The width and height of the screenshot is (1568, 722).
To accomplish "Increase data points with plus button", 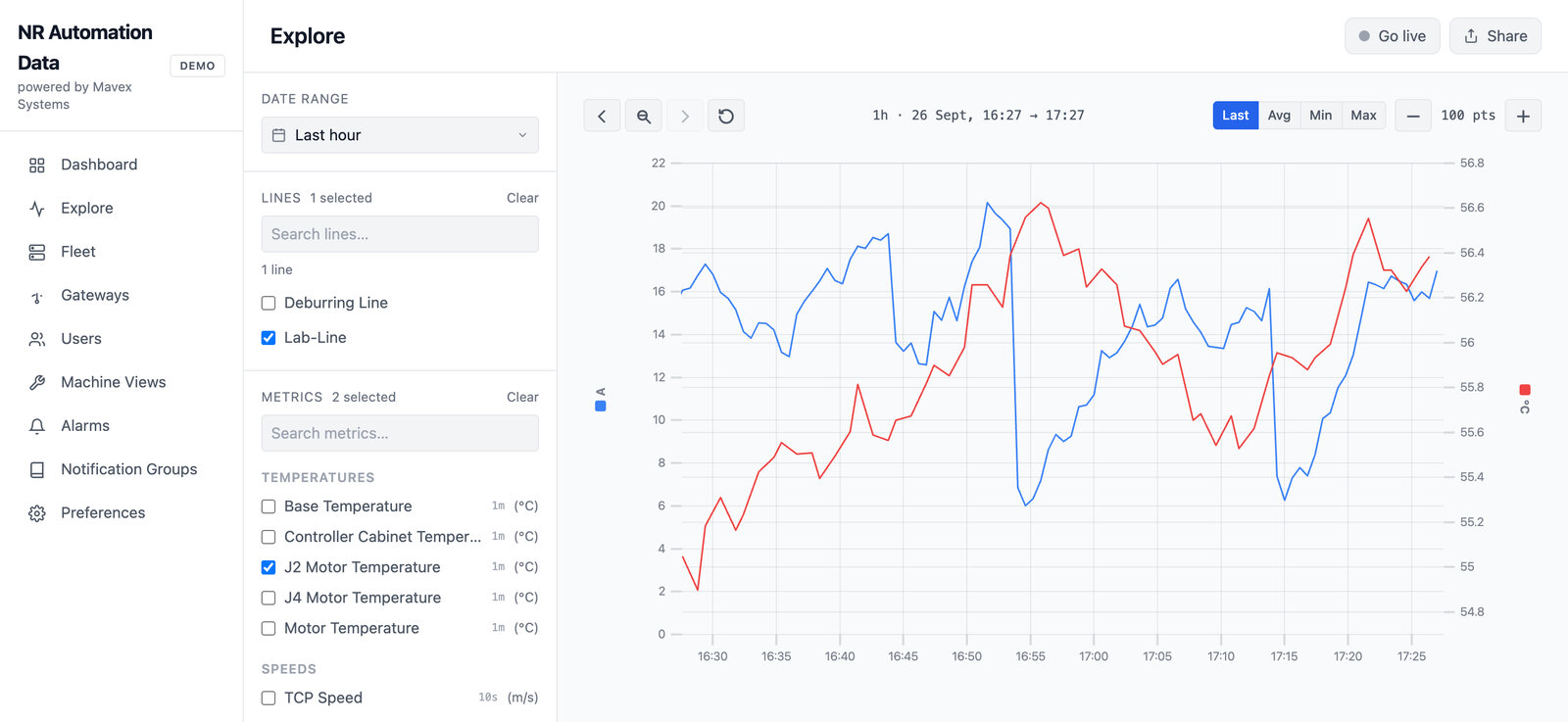I will click(x=1523, y=116).
